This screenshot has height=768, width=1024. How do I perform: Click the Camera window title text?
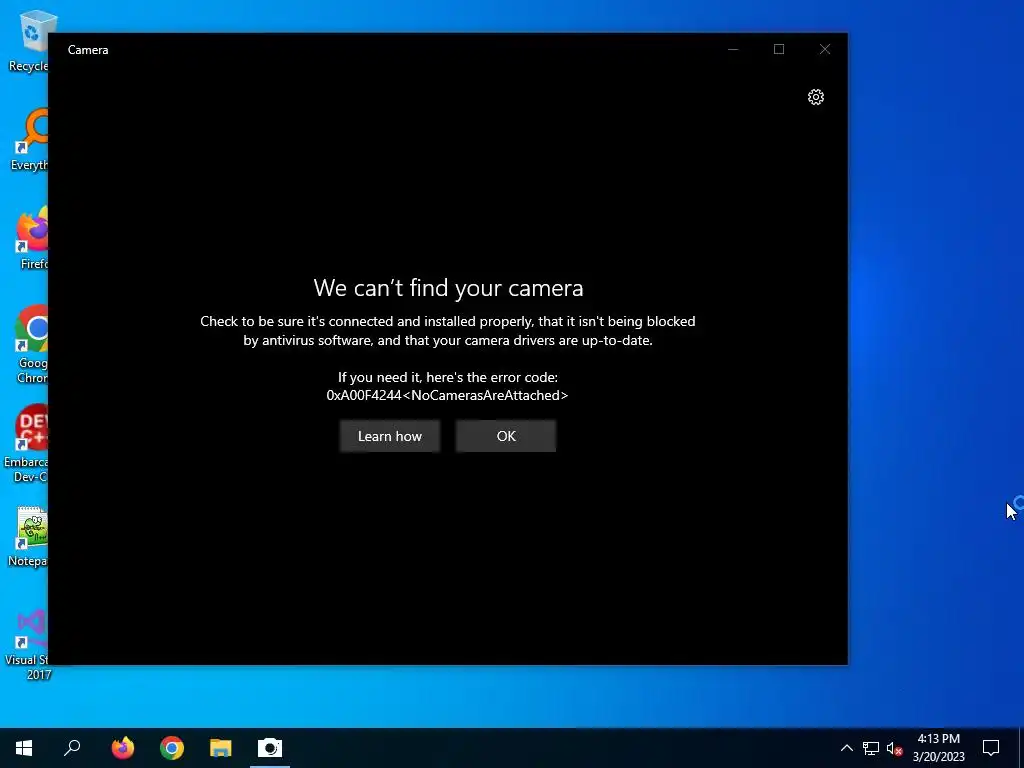(88, 50)
